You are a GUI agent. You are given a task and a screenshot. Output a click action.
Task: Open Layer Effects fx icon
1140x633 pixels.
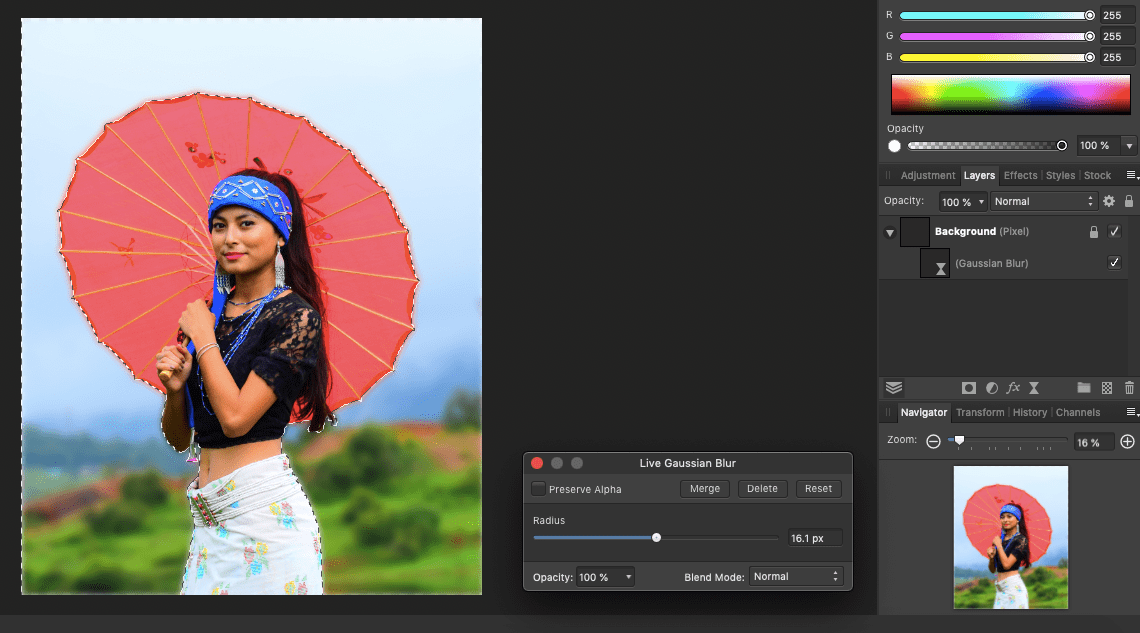click(1013, 388)
